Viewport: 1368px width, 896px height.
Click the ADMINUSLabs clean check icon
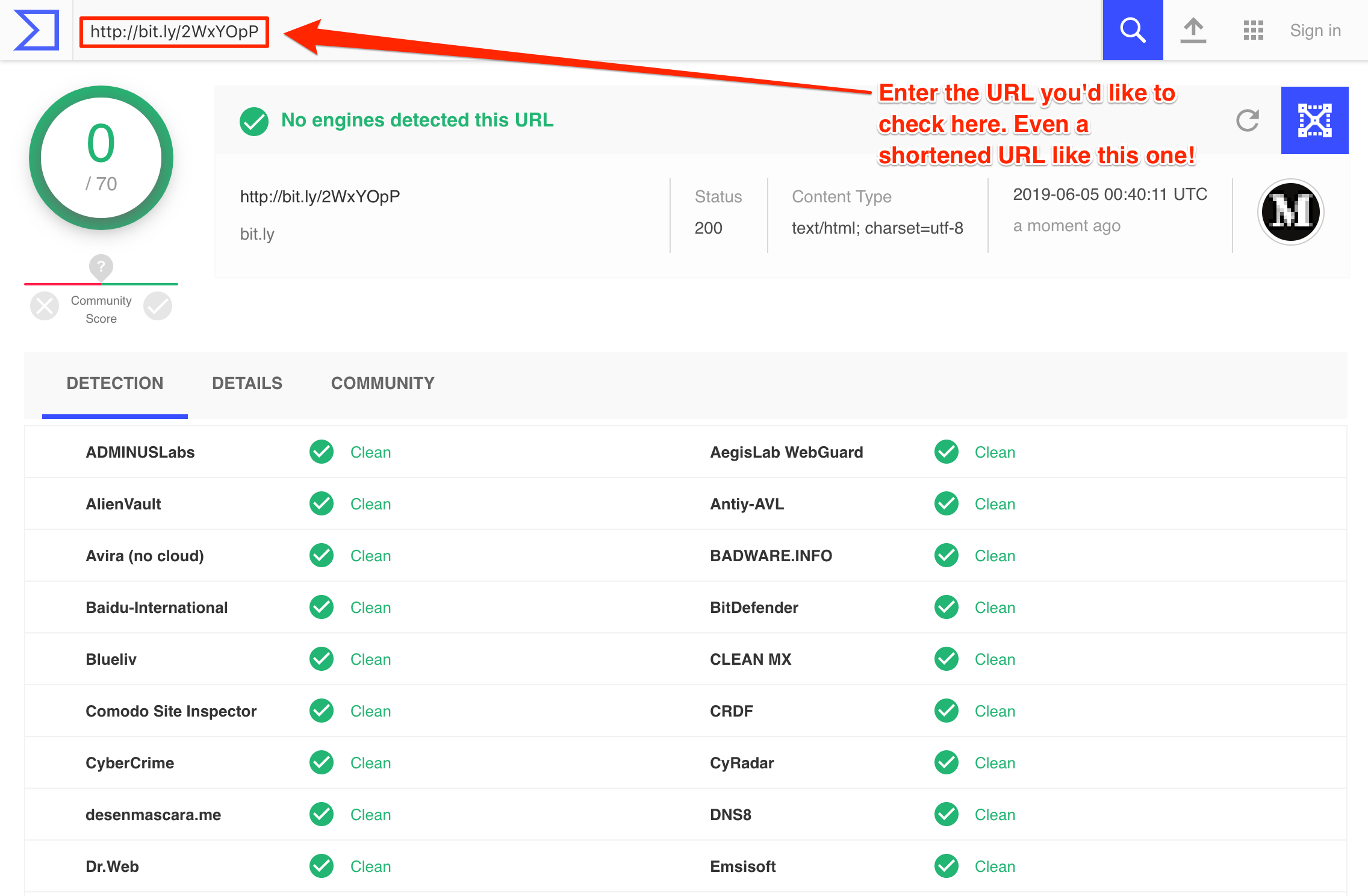[x=322, y=452]
